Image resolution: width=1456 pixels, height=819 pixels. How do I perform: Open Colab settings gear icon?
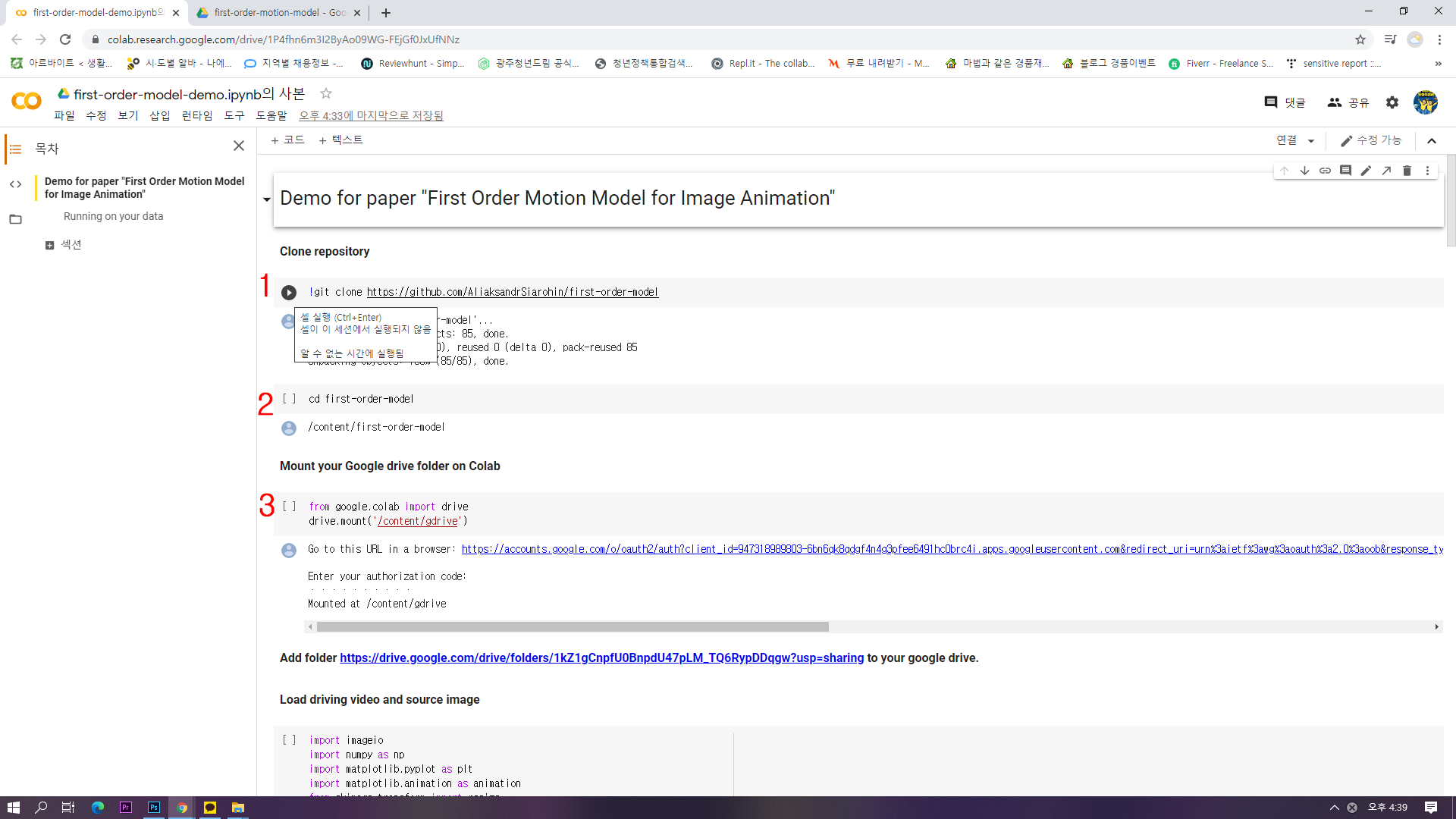1392,102
